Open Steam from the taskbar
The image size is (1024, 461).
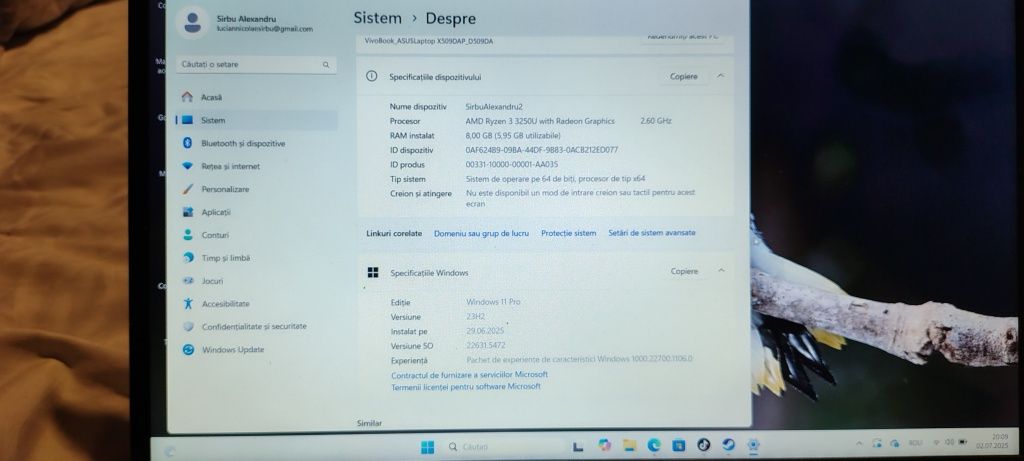tap(728, 445)
